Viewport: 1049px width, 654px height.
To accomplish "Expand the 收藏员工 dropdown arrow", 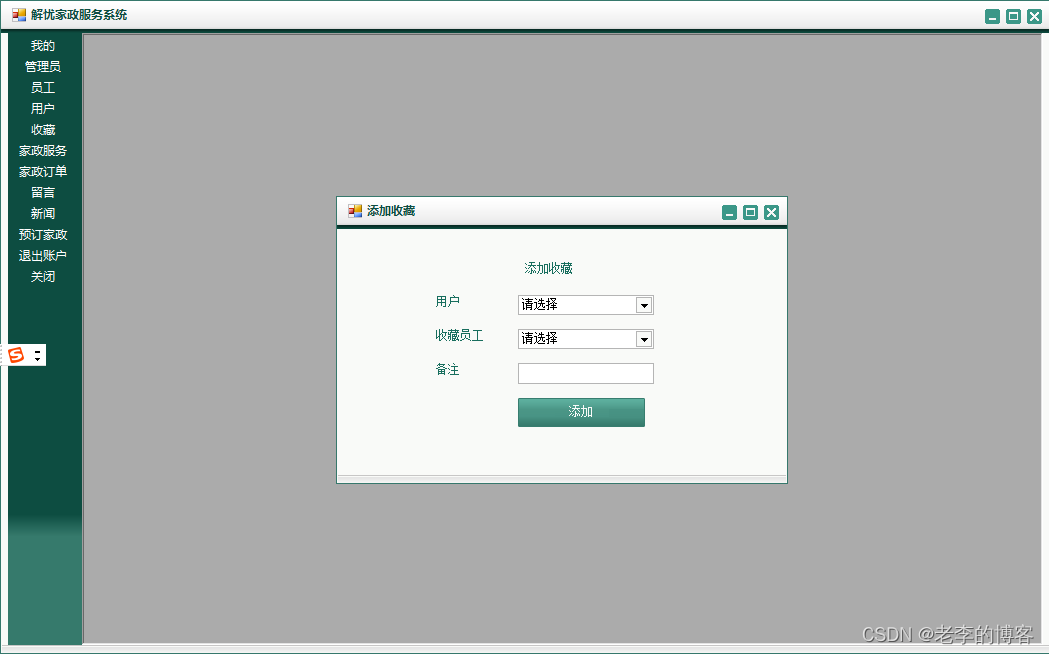I will point(644,340).
